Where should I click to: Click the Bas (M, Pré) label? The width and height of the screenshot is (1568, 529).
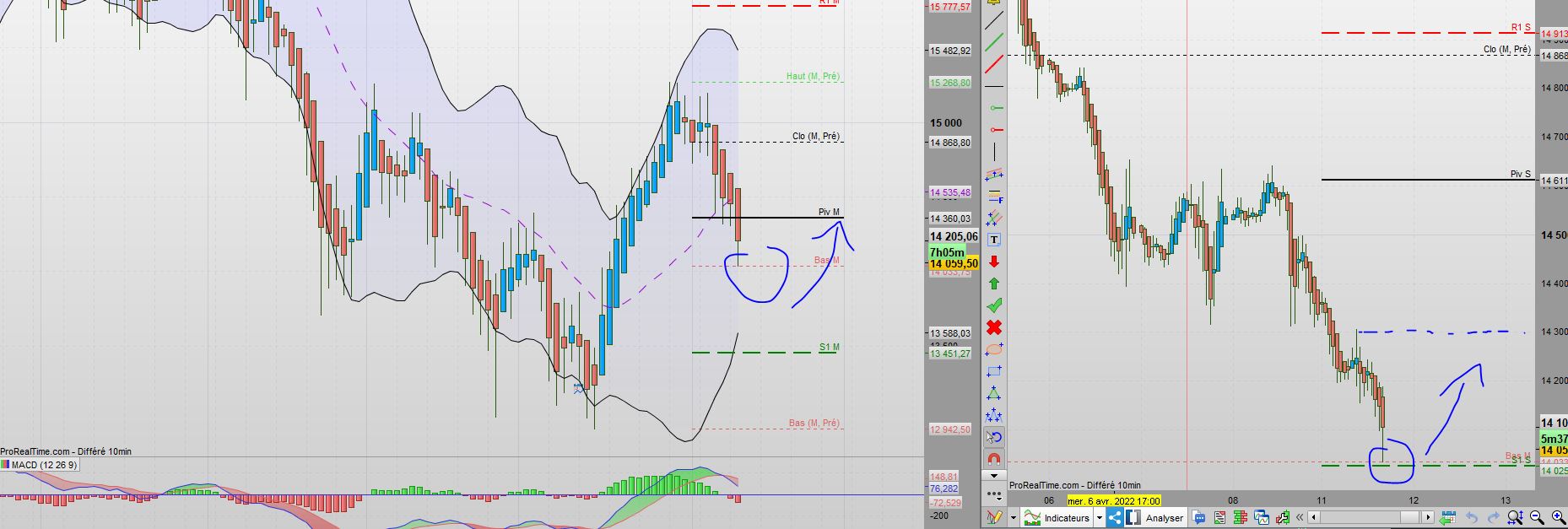(x=814, y=423)
